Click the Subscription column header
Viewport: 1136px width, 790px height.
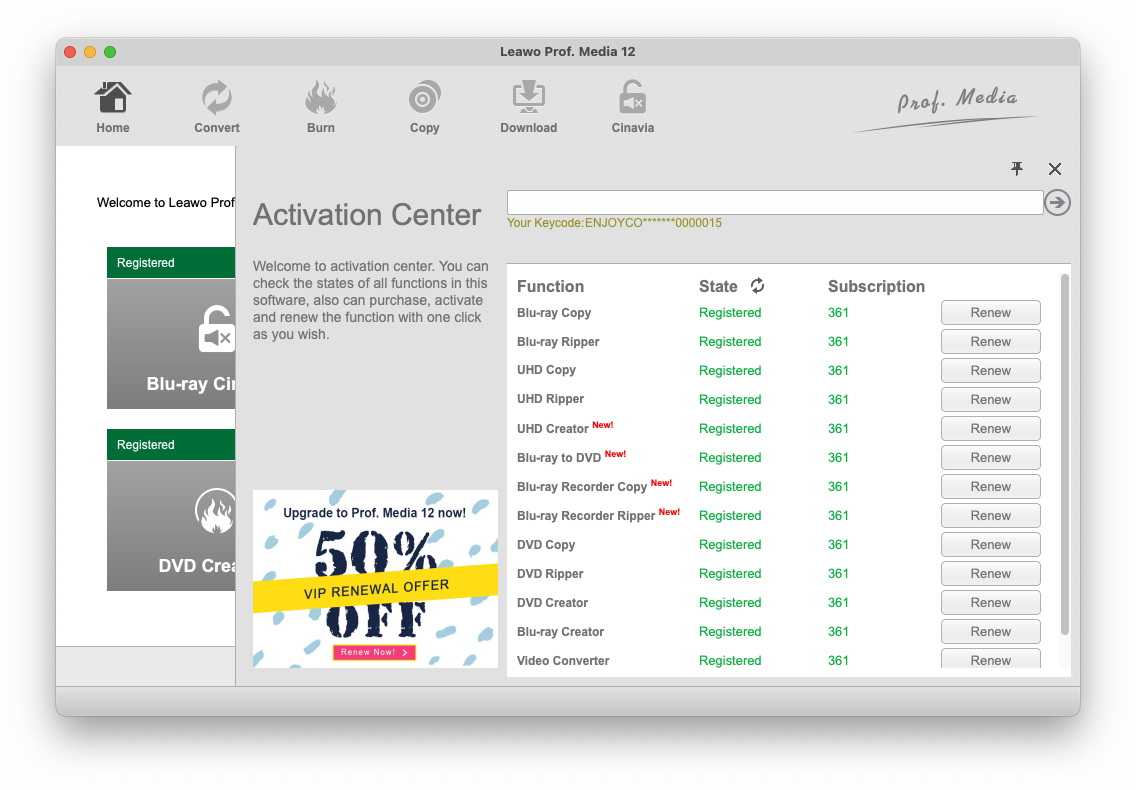click(x=876, y=286)
